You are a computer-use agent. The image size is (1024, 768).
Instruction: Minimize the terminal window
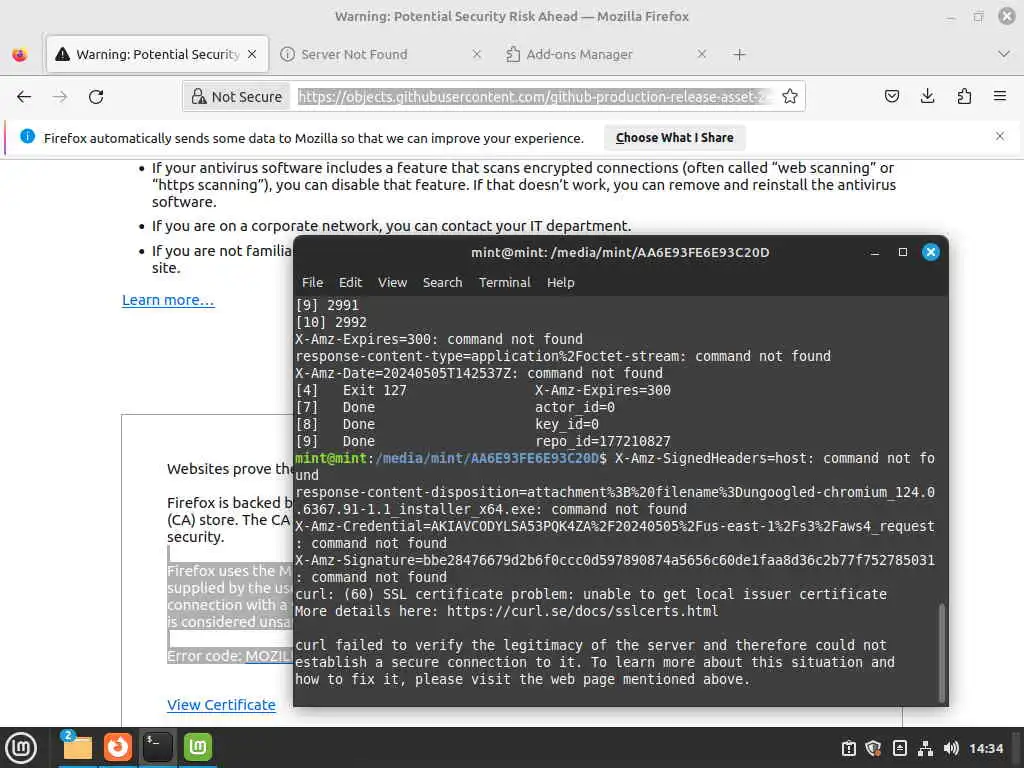[x=874, y=252]
